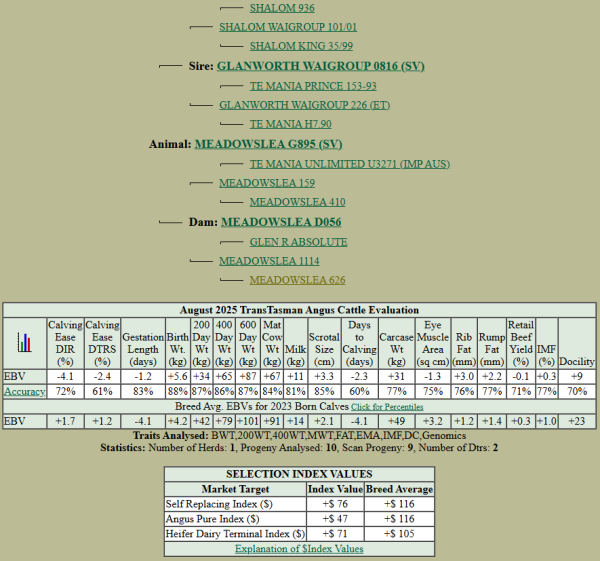This screenshot has height=561, width=600.
Task: Select 600 Day Wt EBV +87
Action: [x=248, y=377]
